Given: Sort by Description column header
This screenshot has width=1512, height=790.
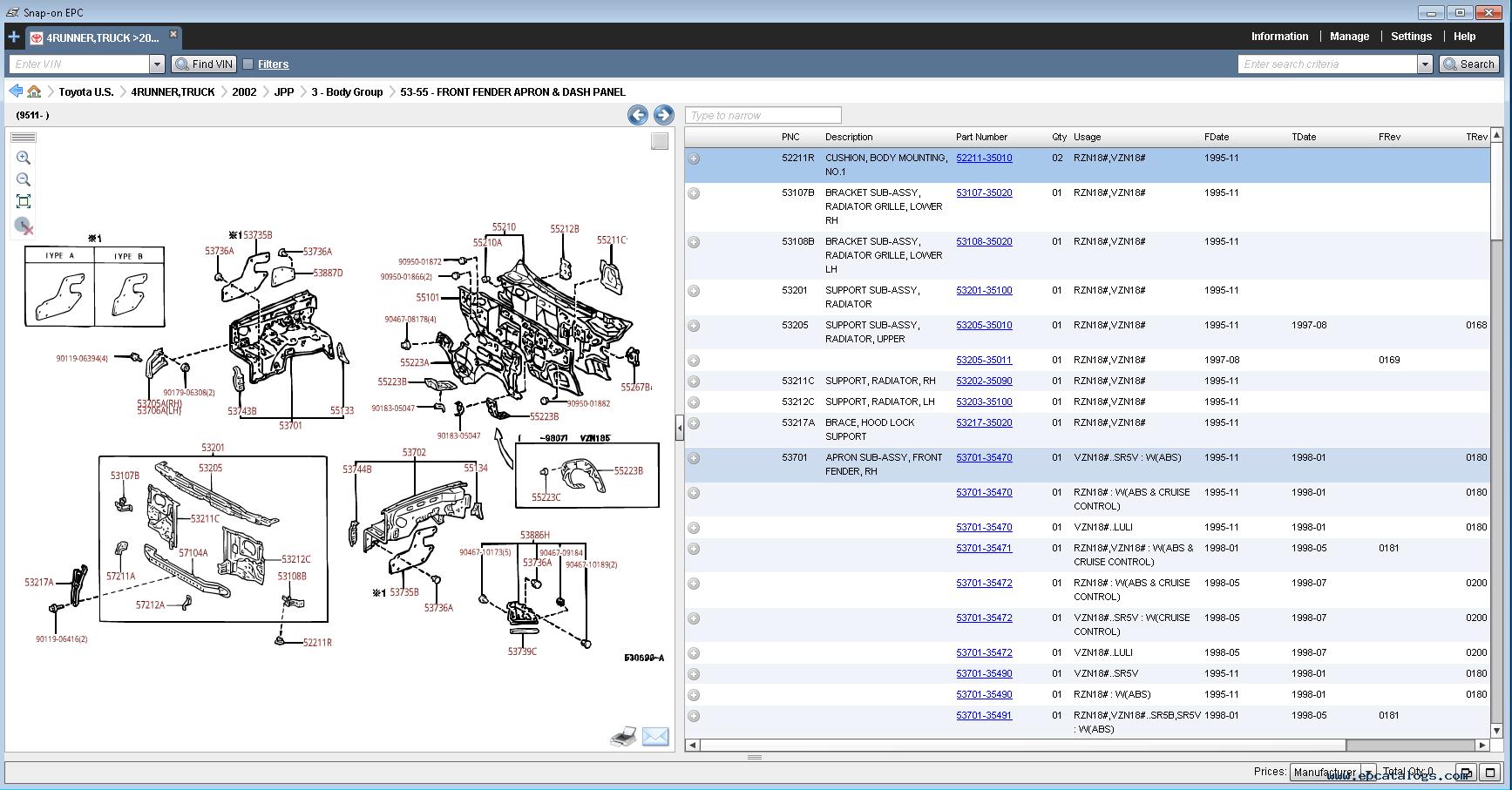Looking at the screenshot, I should (849, 137).
